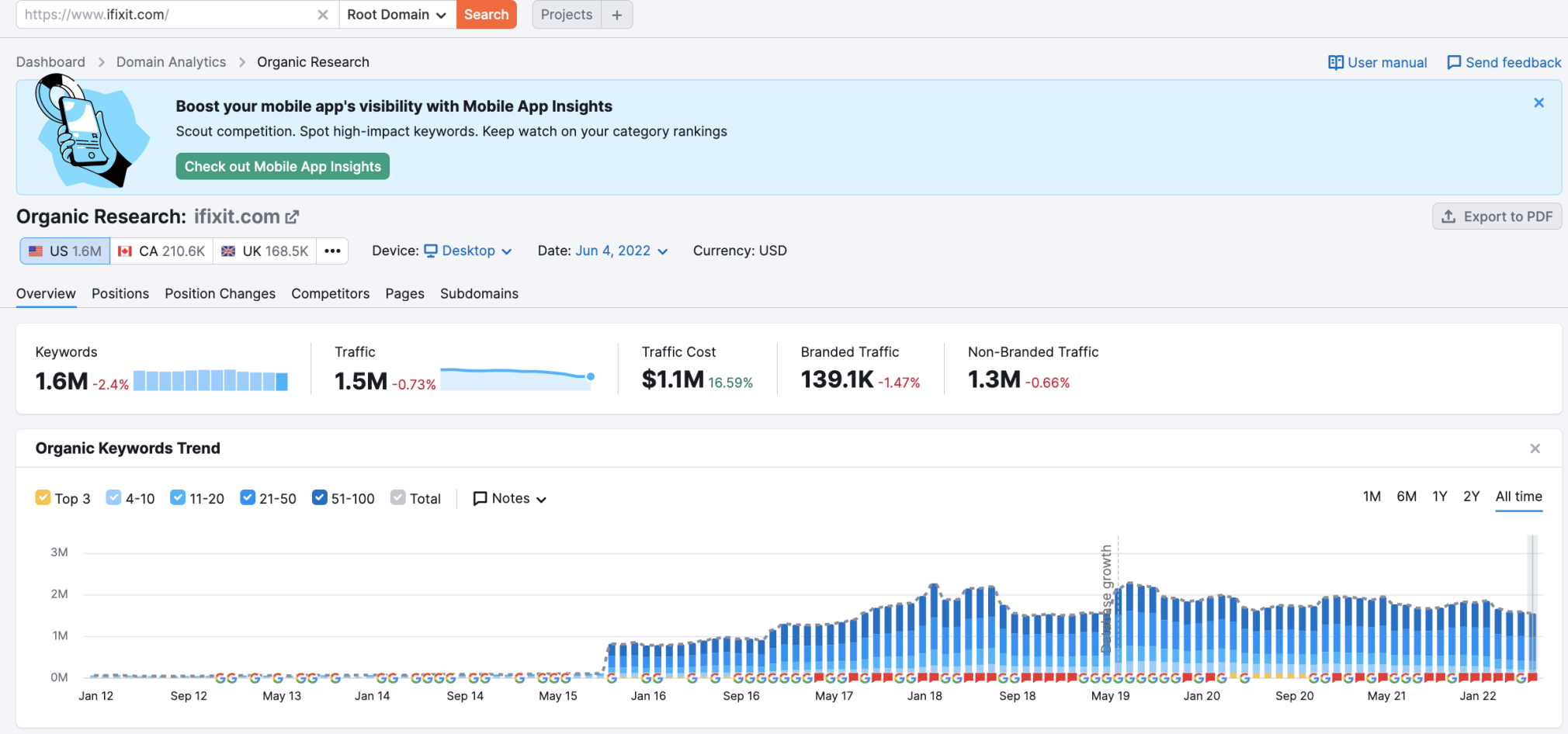Screen dimensions: 1568x734
Task: Show more country databases with ellipsis
Action: pos(333,251)
